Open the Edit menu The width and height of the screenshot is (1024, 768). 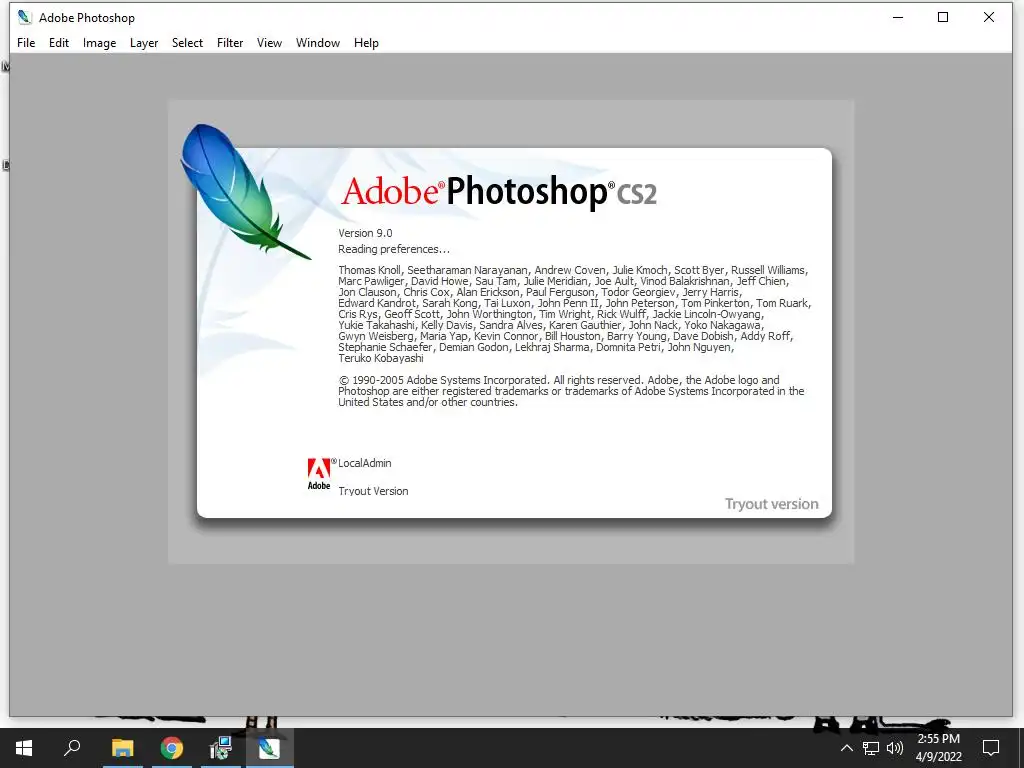point(59,42)
